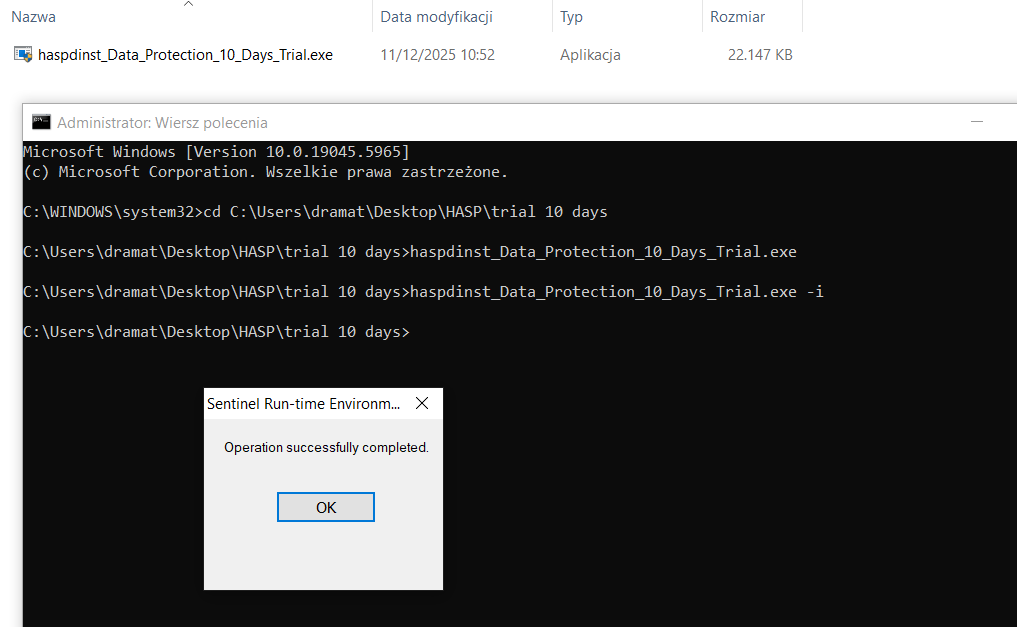Sort files by Nazwa column

coord(34,17)
